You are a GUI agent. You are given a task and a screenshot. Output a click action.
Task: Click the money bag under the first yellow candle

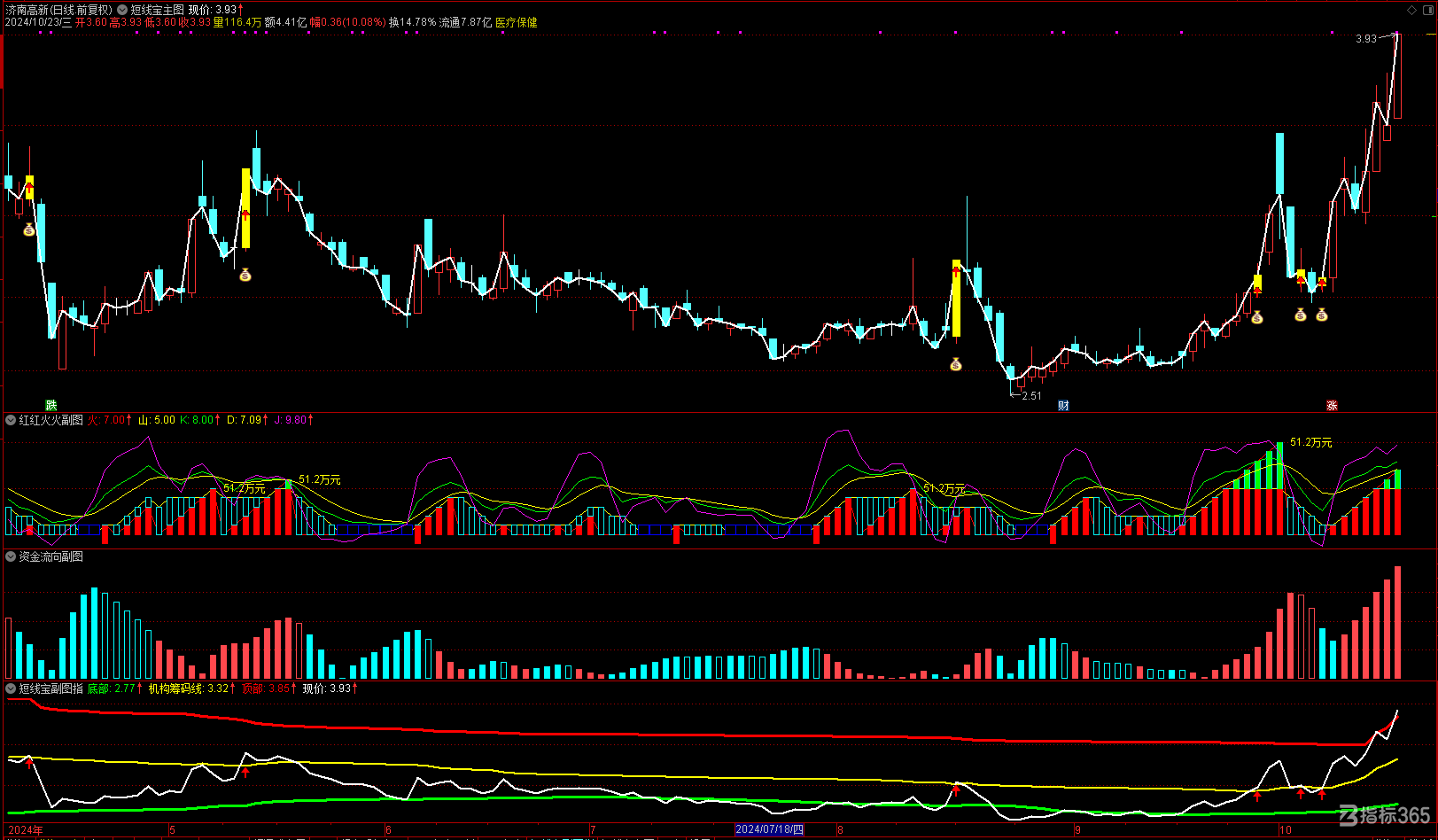pos(29,230)
